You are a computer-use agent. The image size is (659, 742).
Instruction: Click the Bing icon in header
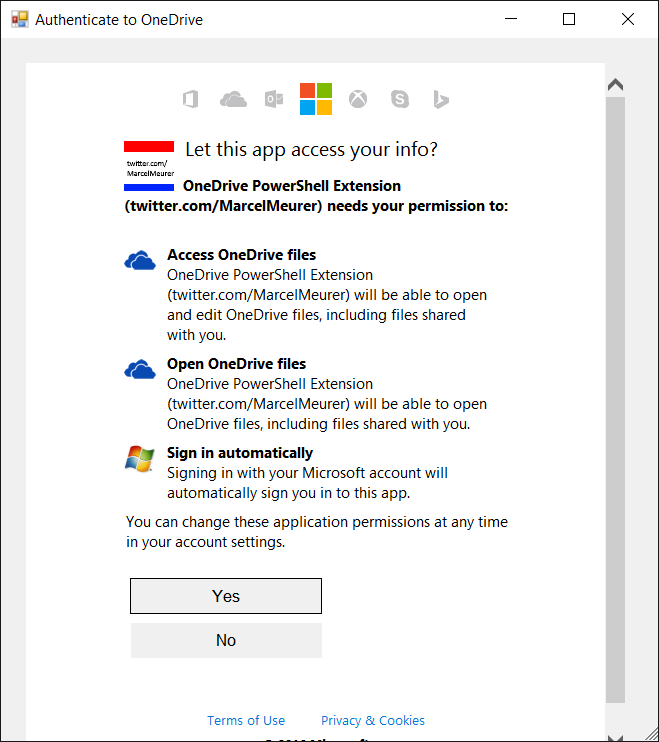click(441, 99)
